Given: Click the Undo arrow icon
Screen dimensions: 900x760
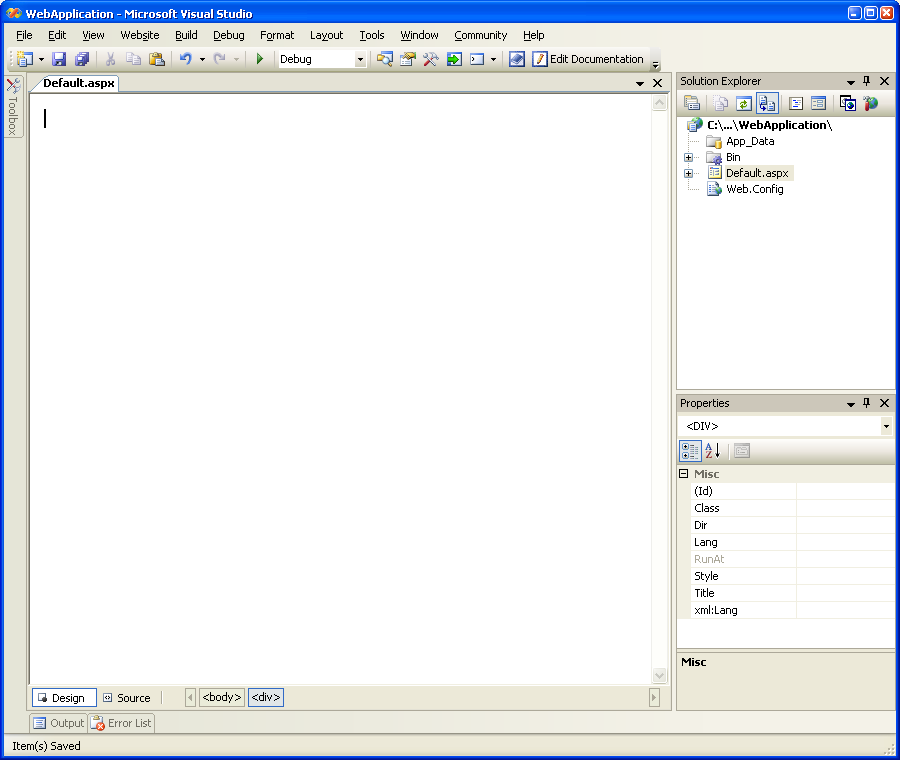Looking at the screenshot, I should click(x=185, y=59).
